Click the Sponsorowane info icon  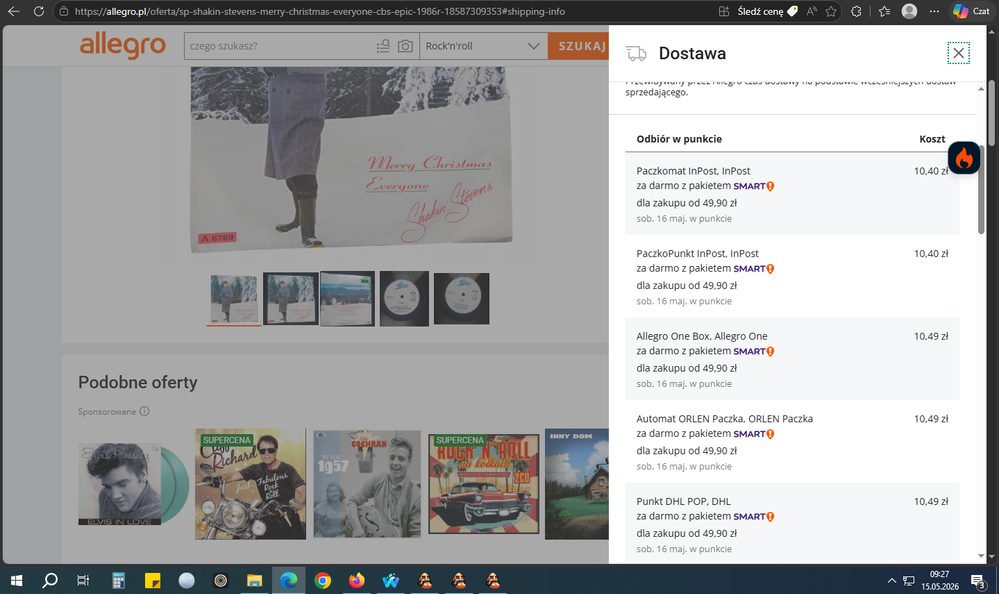pos(145,411)
